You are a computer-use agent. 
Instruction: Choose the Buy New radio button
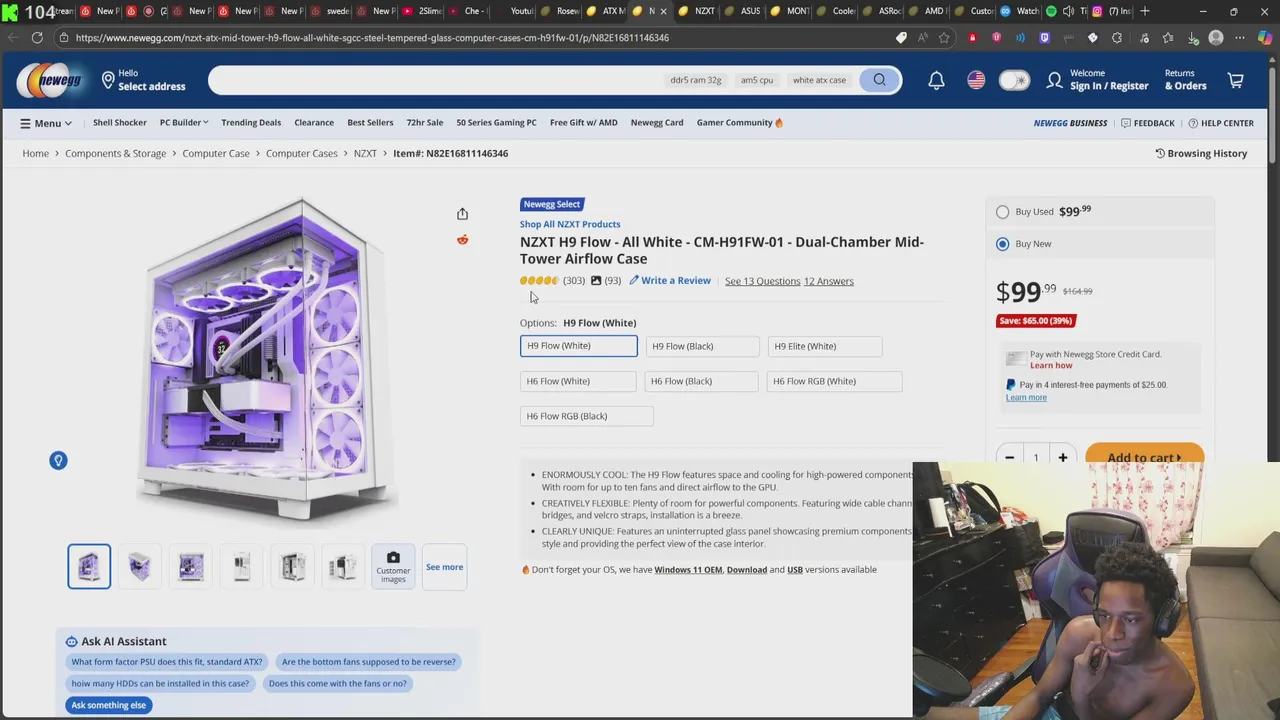[x=1003, y=244]
